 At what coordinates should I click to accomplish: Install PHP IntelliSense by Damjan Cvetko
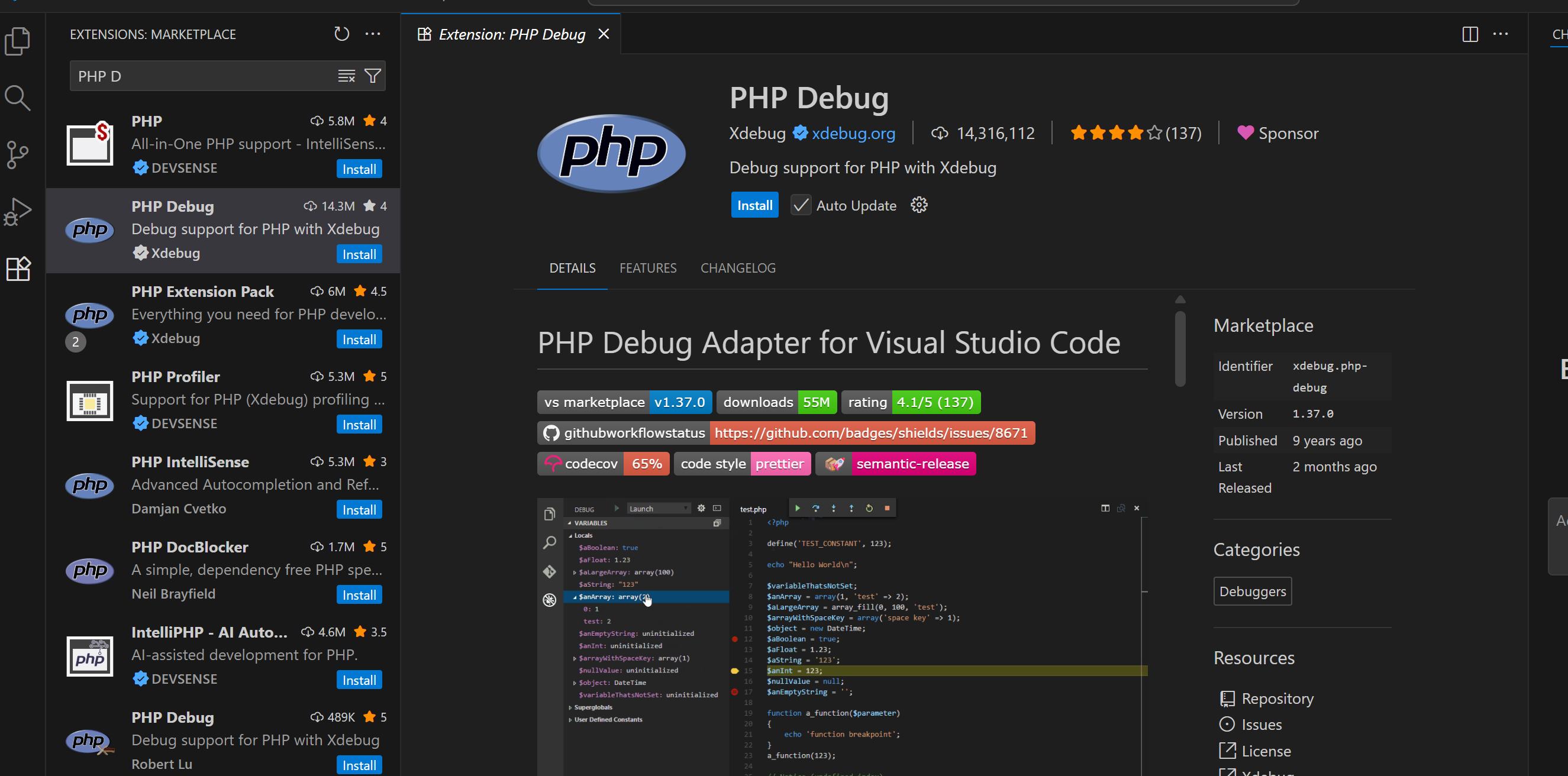(359, 510)
